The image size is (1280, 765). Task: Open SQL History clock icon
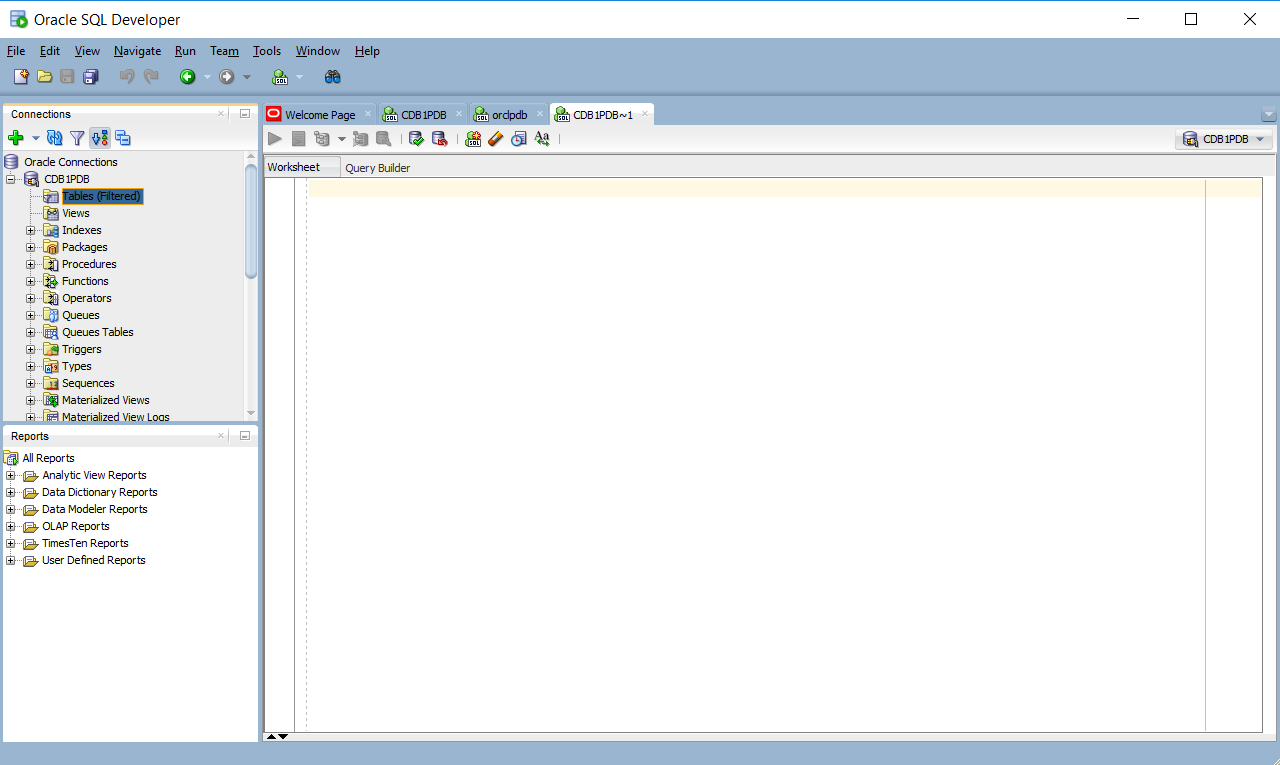click(518, 139)
